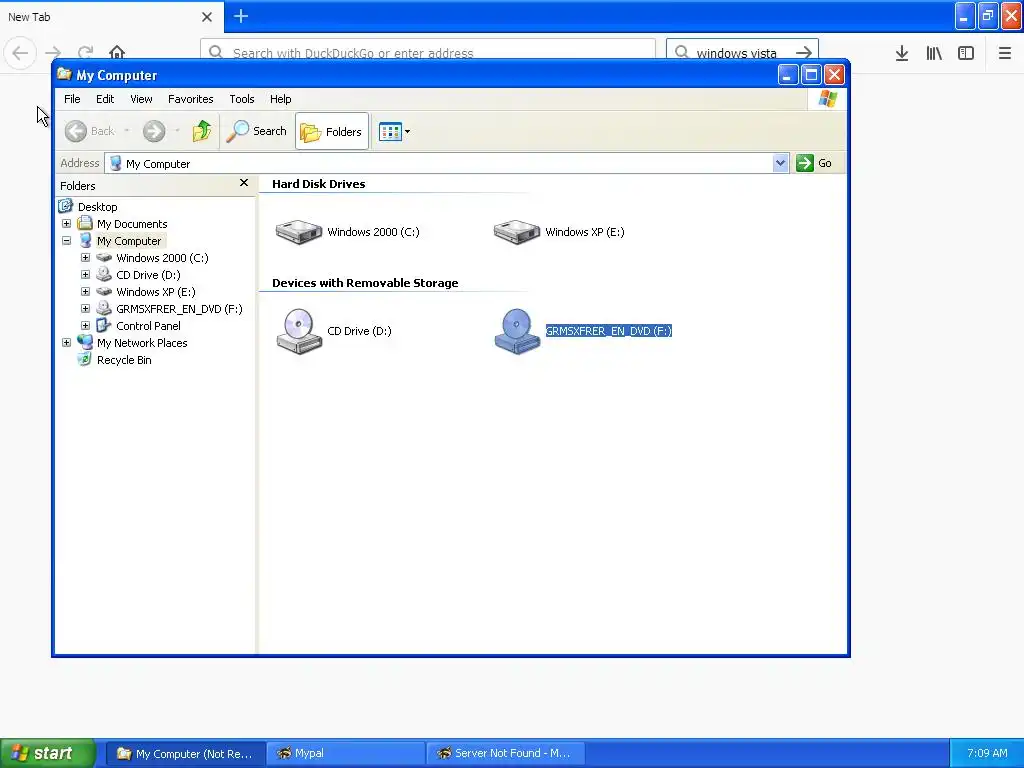Switch to Server Not Found taskbar button

click(505, 754)
